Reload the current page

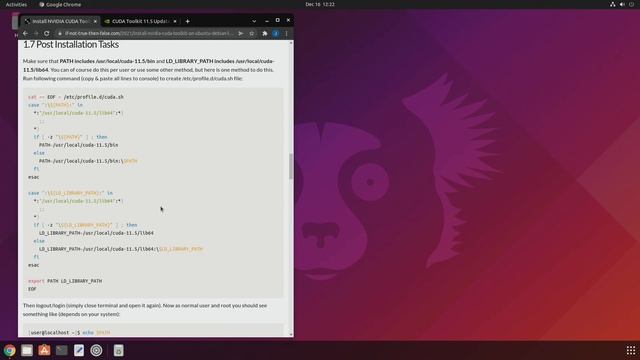[47, 33]
